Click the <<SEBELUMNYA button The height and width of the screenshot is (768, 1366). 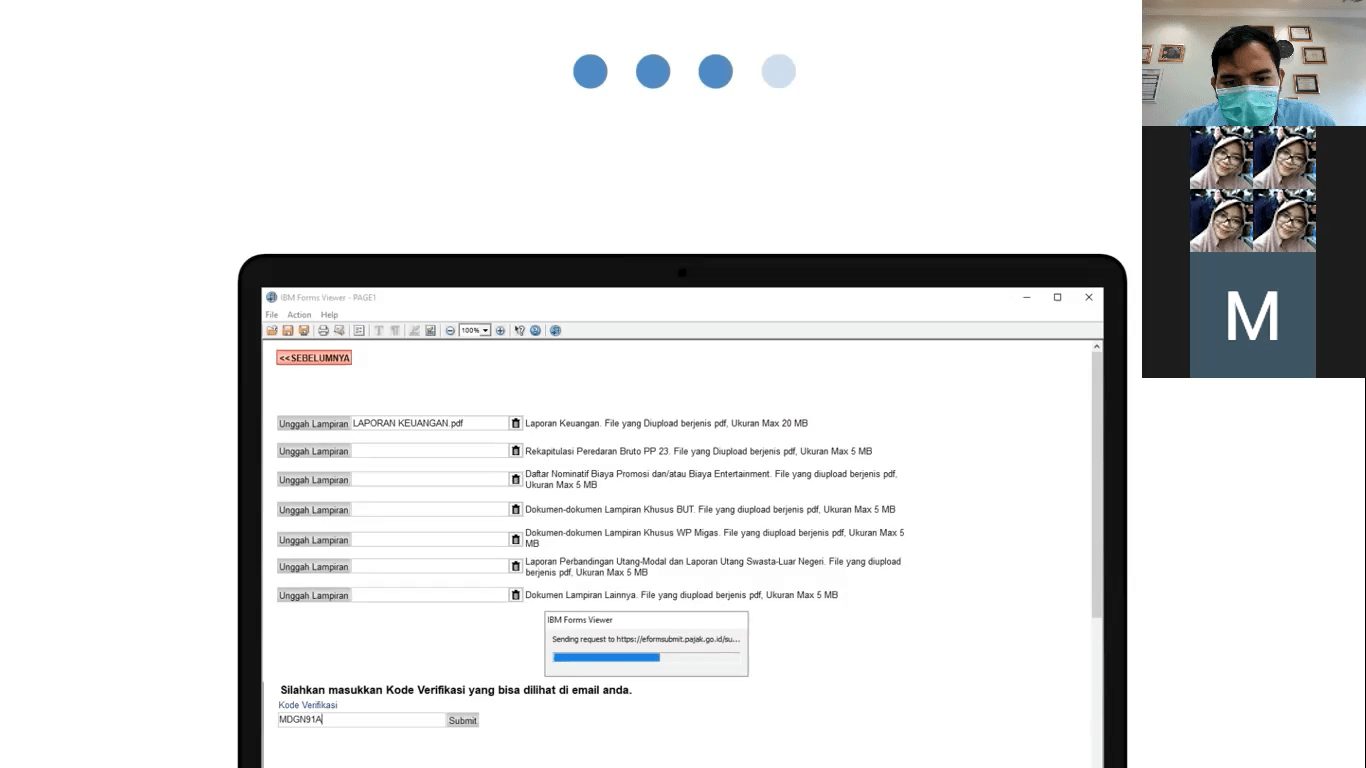coord(314,358)
